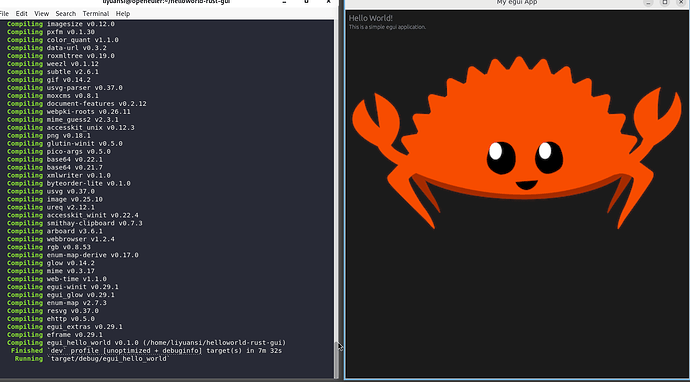Viewport: 690px width, 382px height.
Task: Click the 'egui_hello_world v0.1.0' compile line
Action: pos(147,343)
